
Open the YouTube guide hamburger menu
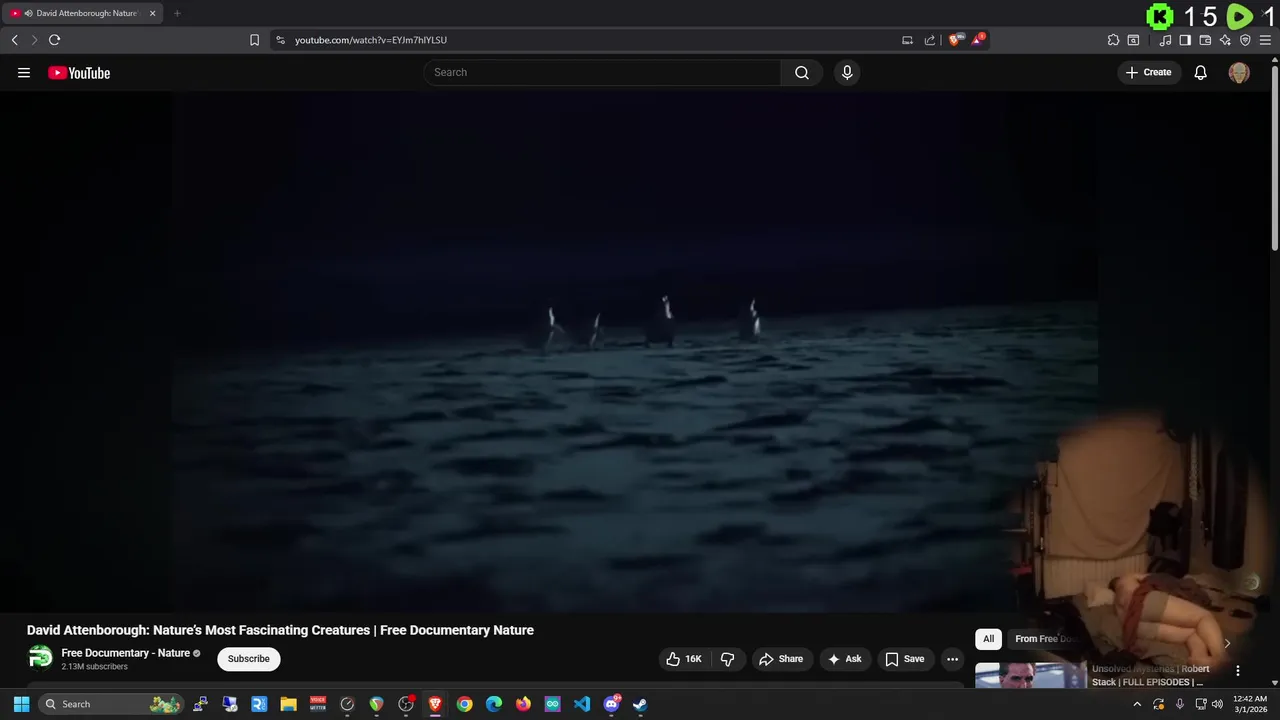pyautogui.click(x=24, y=72)
